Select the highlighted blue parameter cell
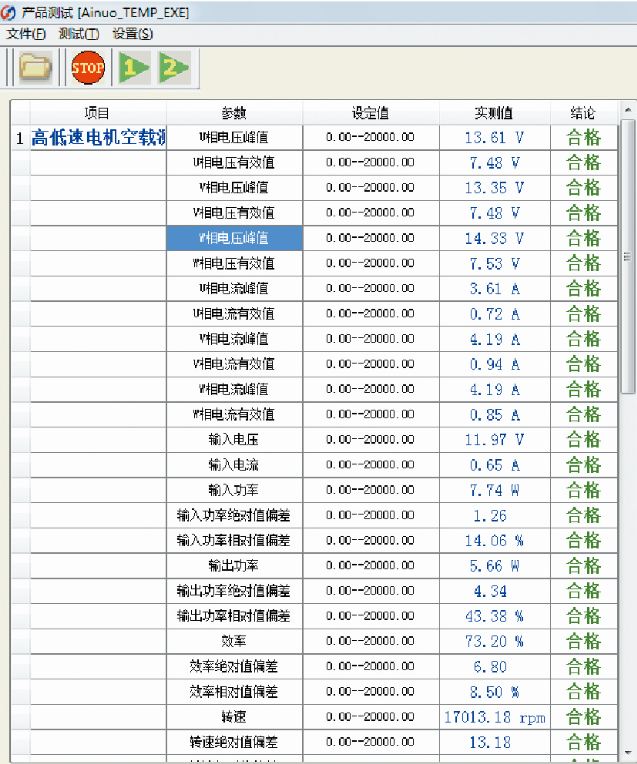The image size is (637, 764). [x=234, y=238]
